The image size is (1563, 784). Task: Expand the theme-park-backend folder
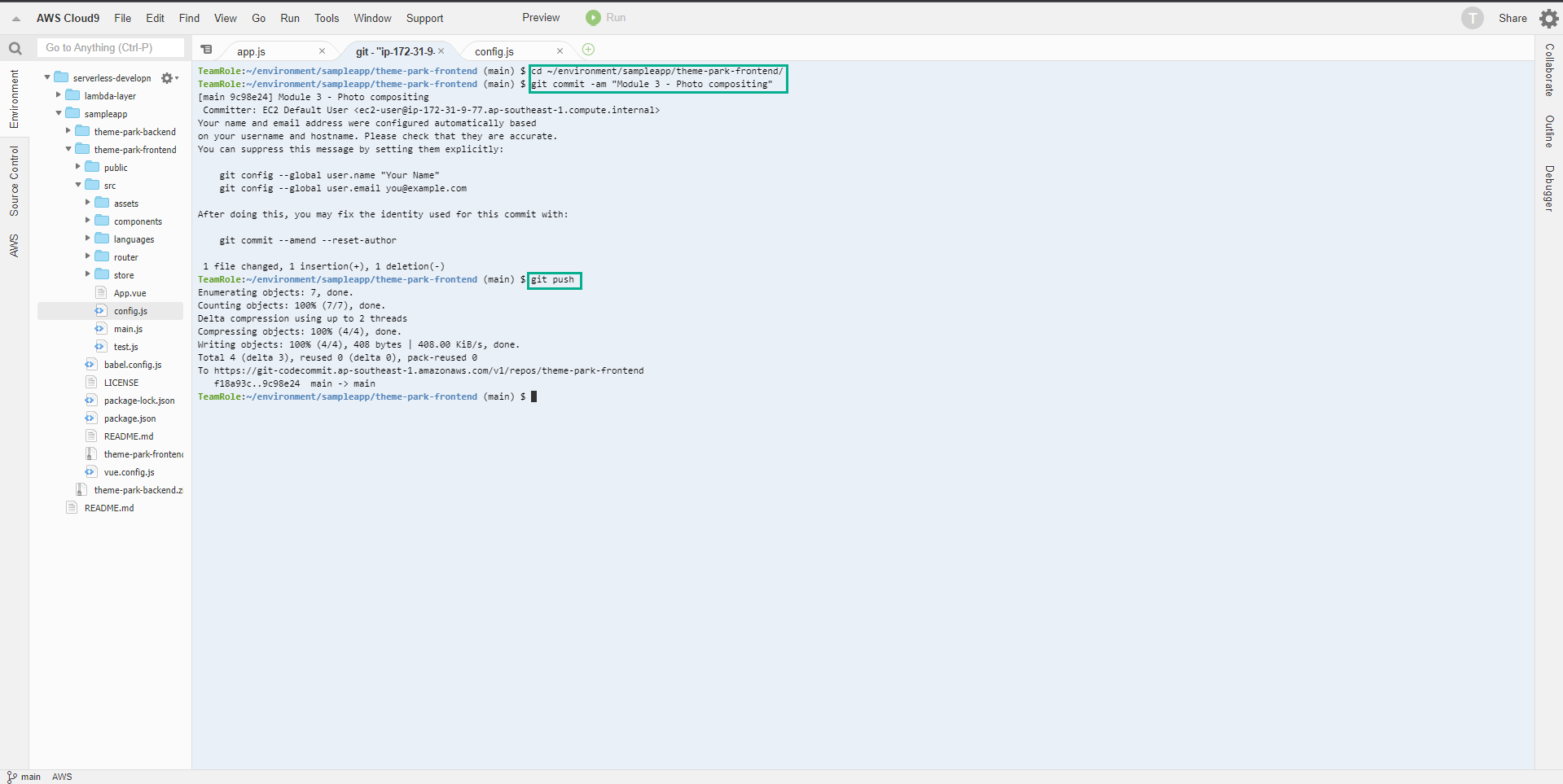click(68, 131)
